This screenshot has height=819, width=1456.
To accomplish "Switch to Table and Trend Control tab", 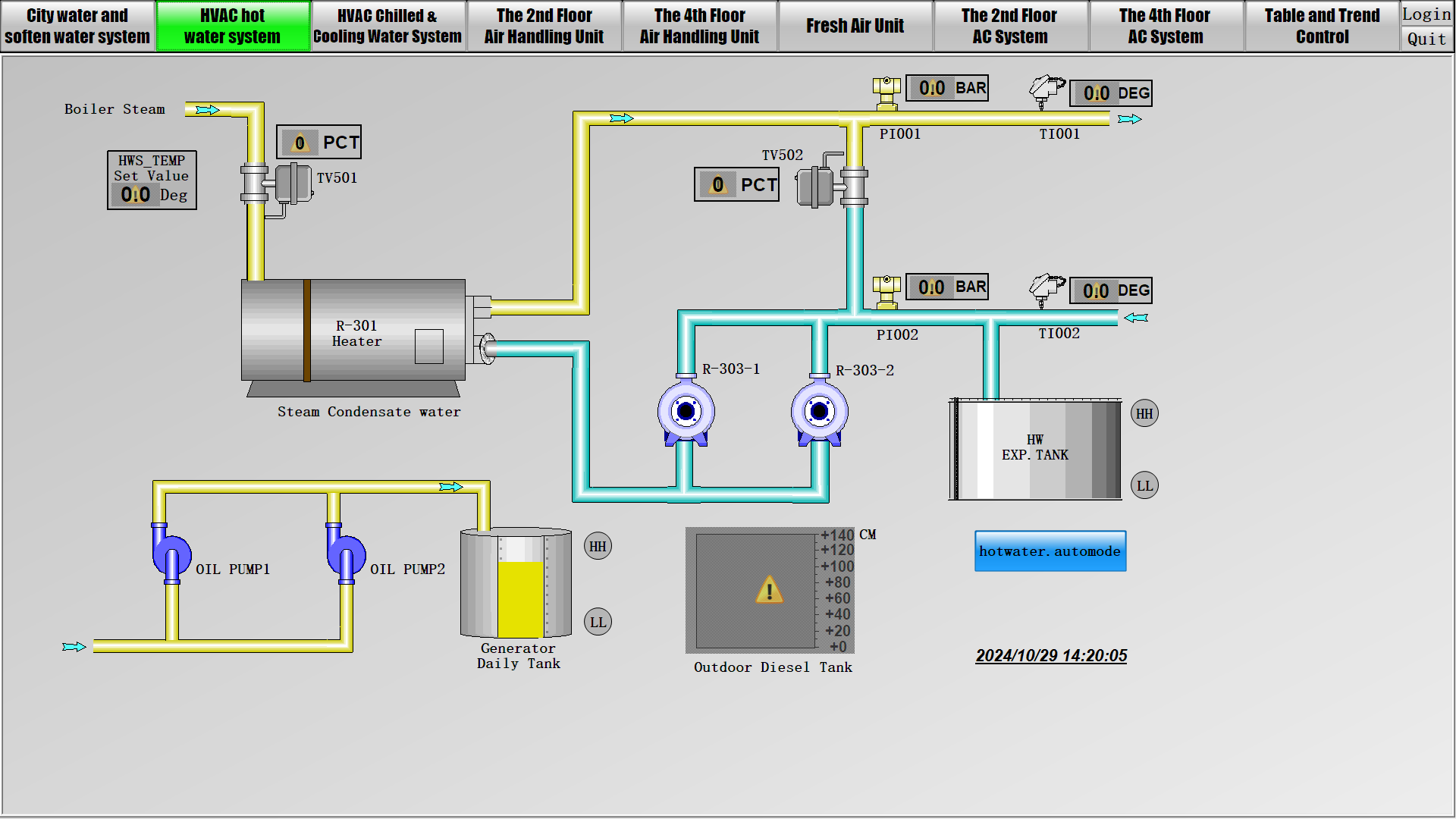I will click(1321, 26).
